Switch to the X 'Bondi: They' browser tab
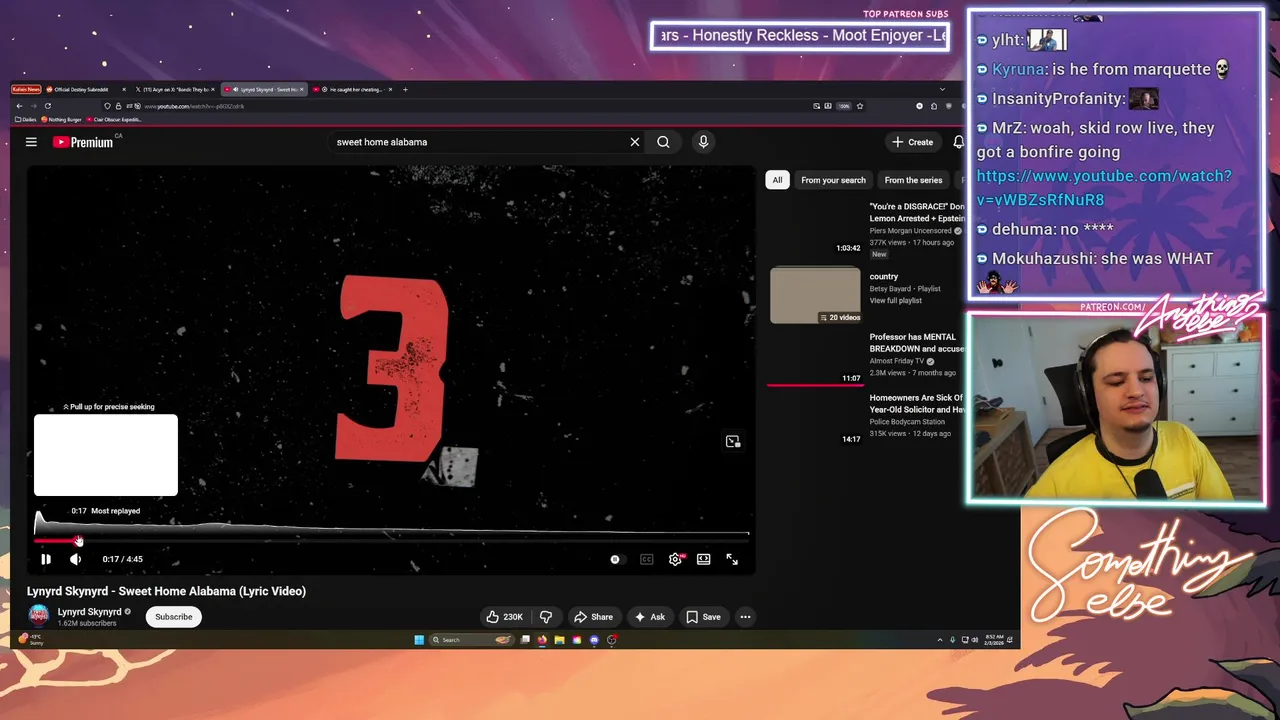This screenshot has width=1280, height=720. pos(176,89)
